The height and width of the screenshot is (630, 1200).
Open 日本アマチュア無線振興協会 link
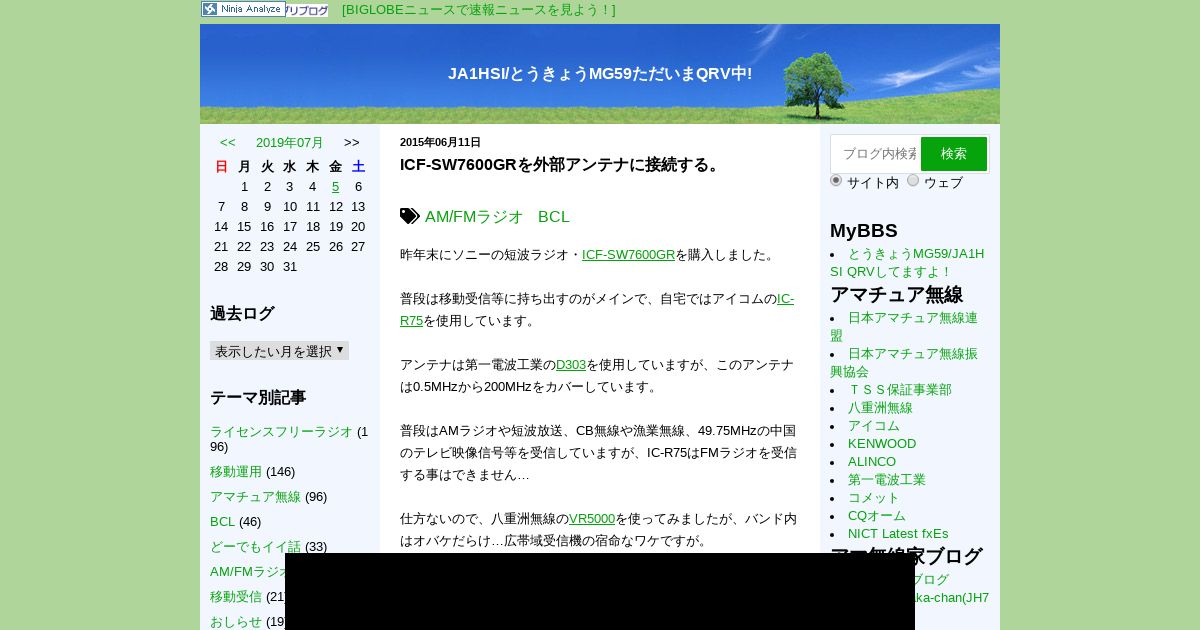[904, 362]
